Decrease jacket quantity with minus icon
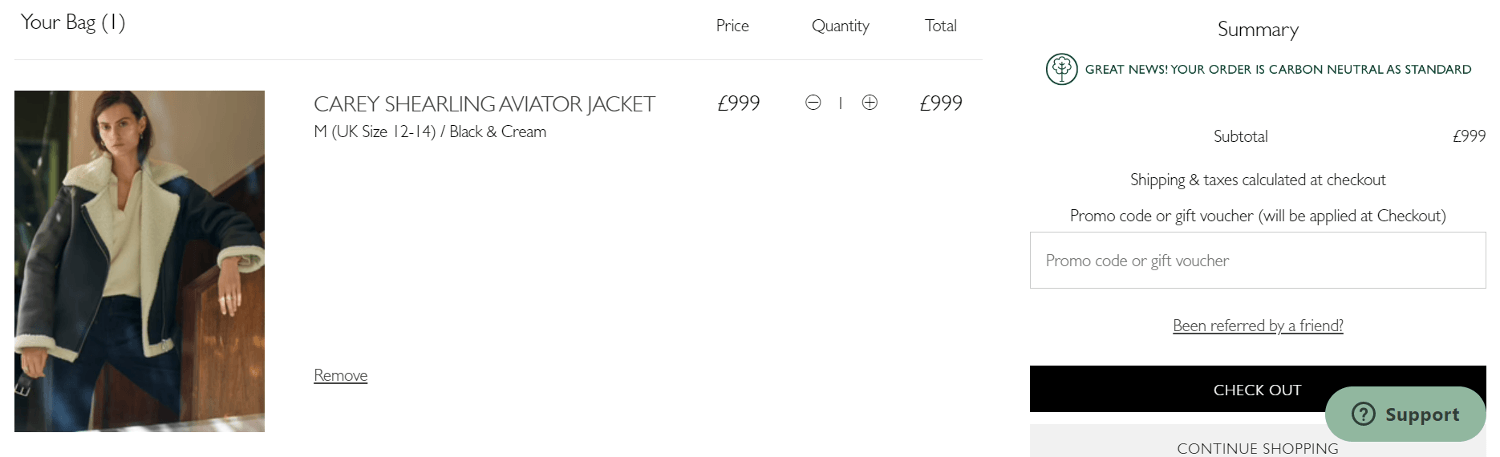The width and height of the screenshot is (1500, 457). click(x=813, y=102)
